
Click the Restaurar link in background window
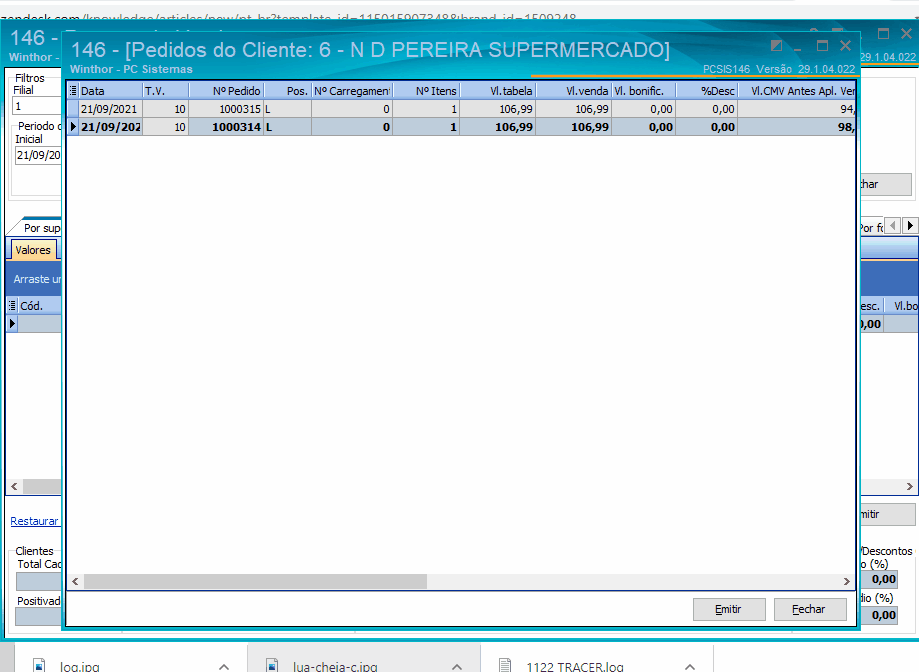35,521
